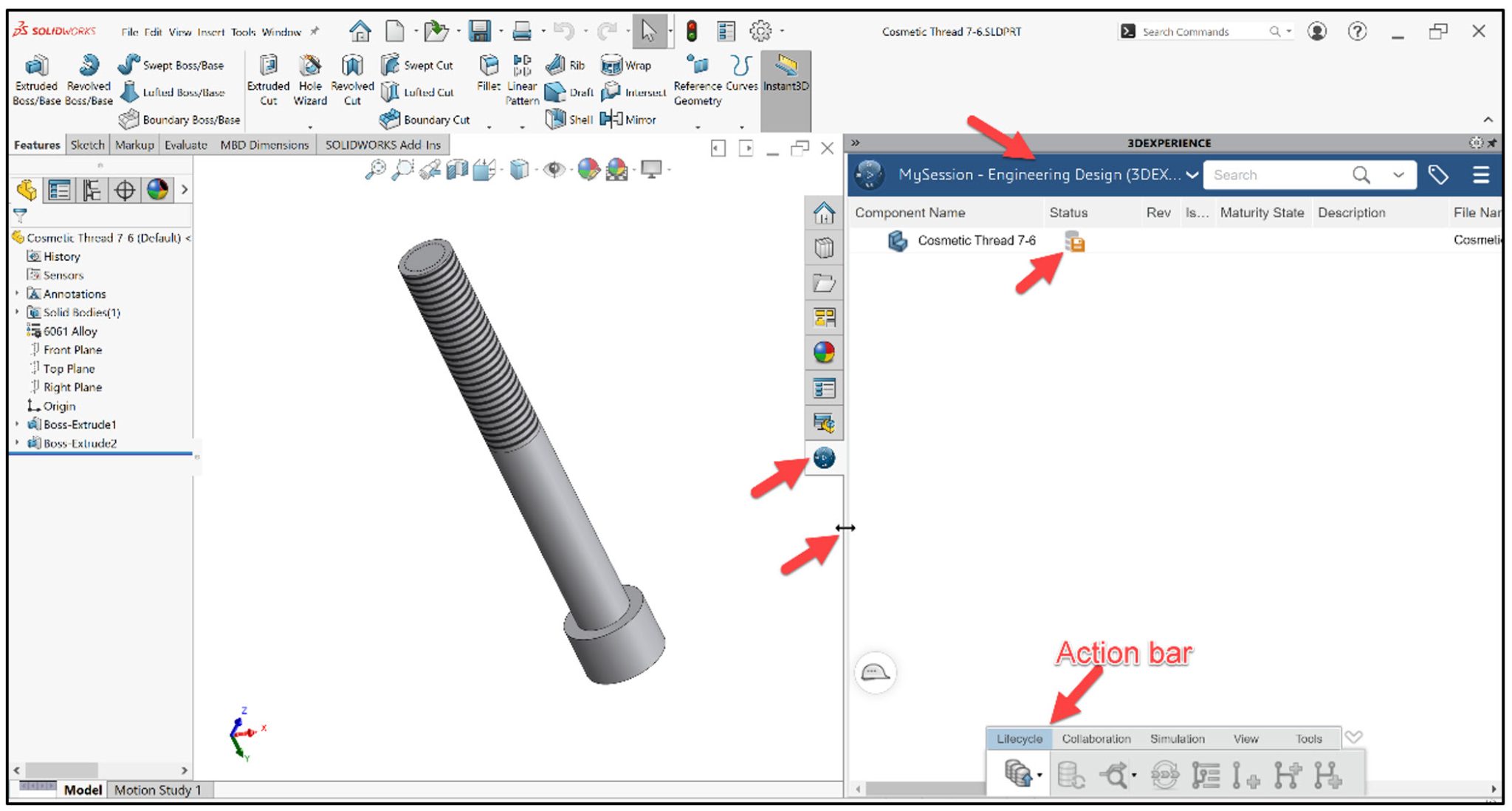Switch to the Collaboration action bar tab
This screenshot has height=811, width=1512.
click(x=1096, y=739)
